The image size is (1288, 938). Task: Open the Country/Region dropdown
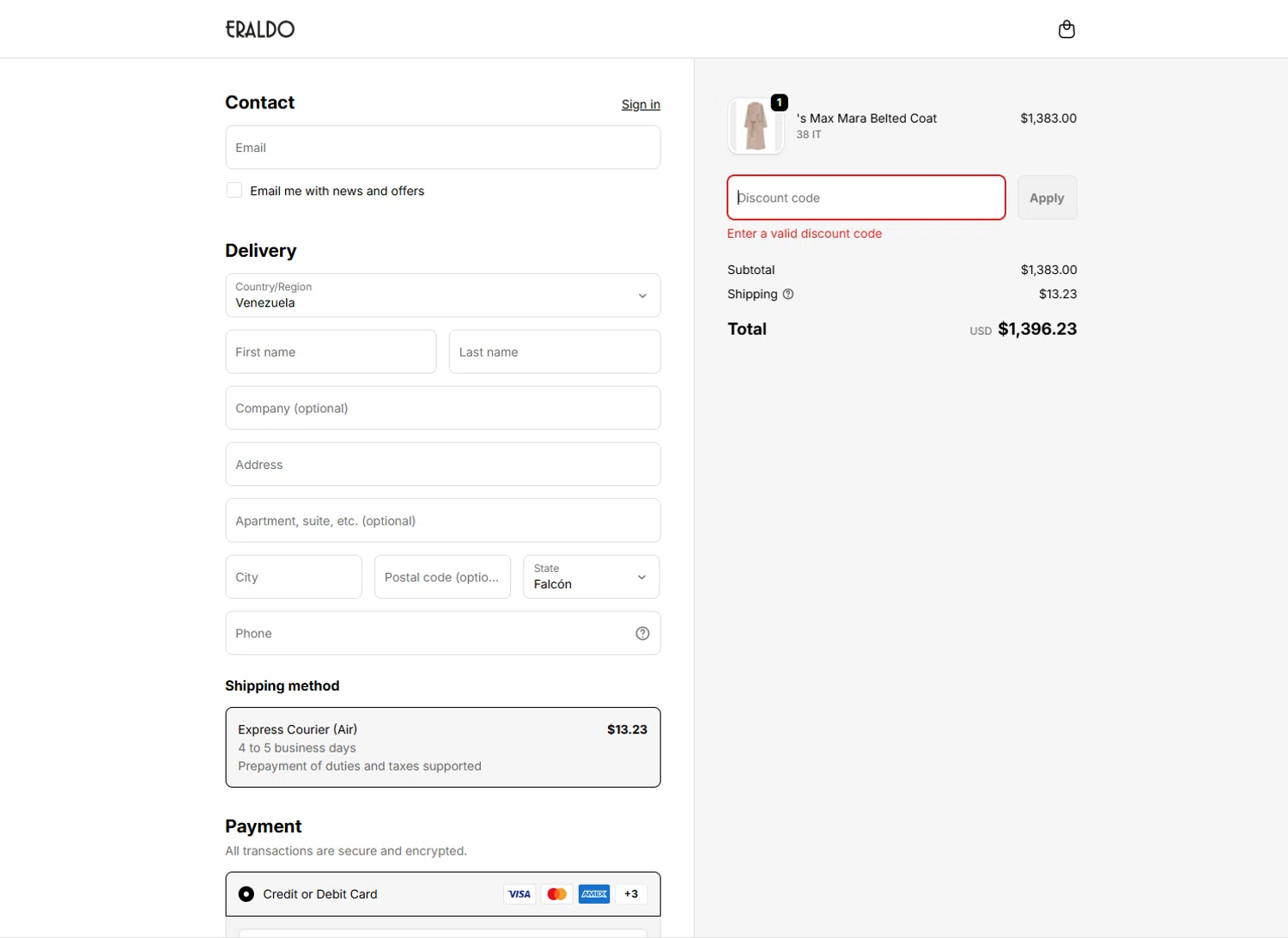point(443,295)
